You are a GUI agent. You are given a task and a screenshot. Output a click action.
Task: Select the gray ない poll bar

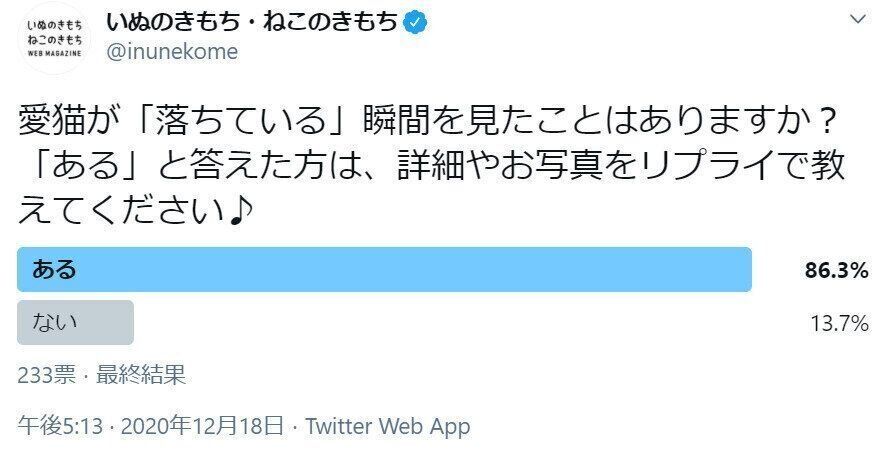click(x=75, y=322)
